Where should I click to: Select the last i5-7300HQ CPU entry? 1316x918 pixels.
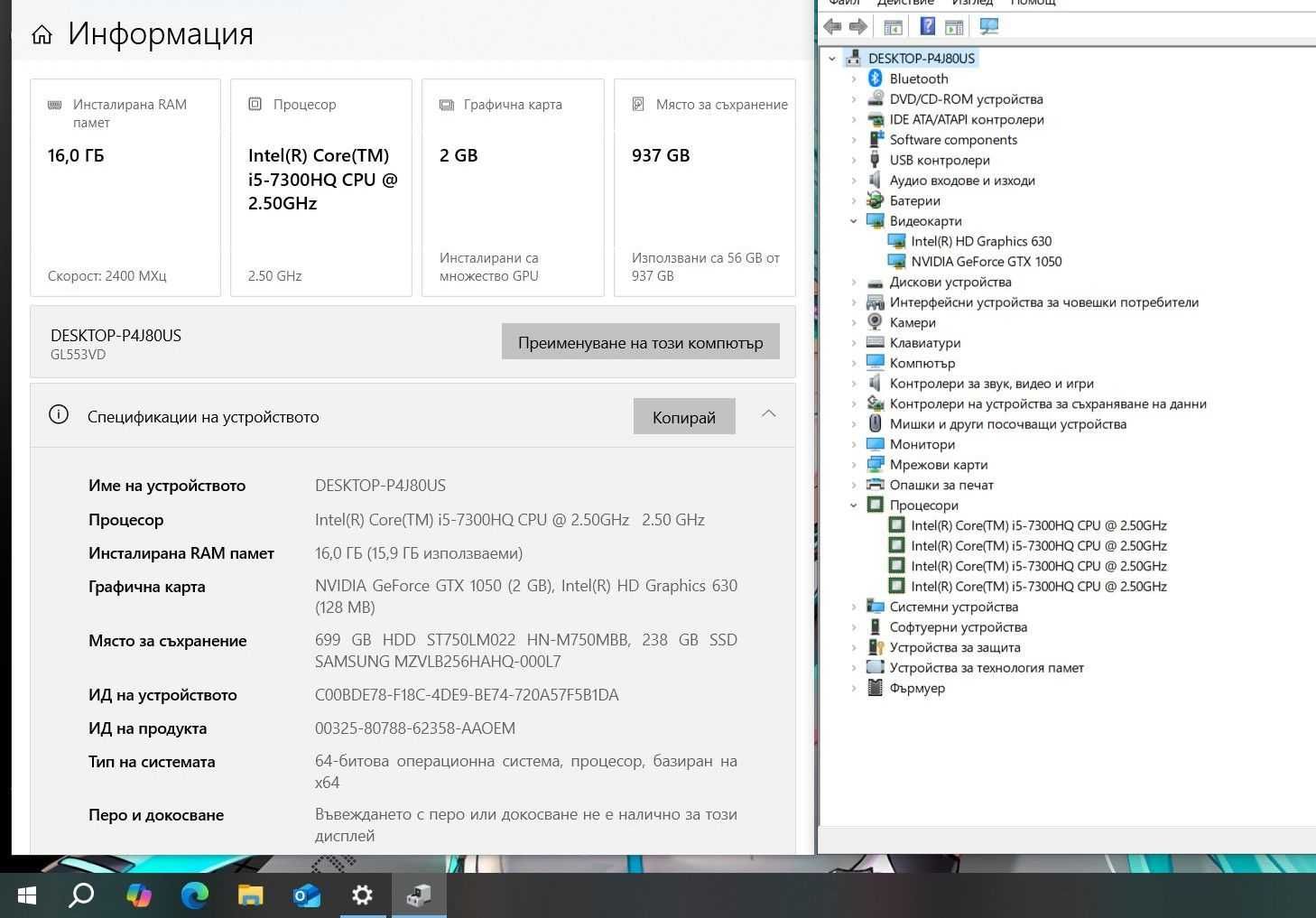1039,587
